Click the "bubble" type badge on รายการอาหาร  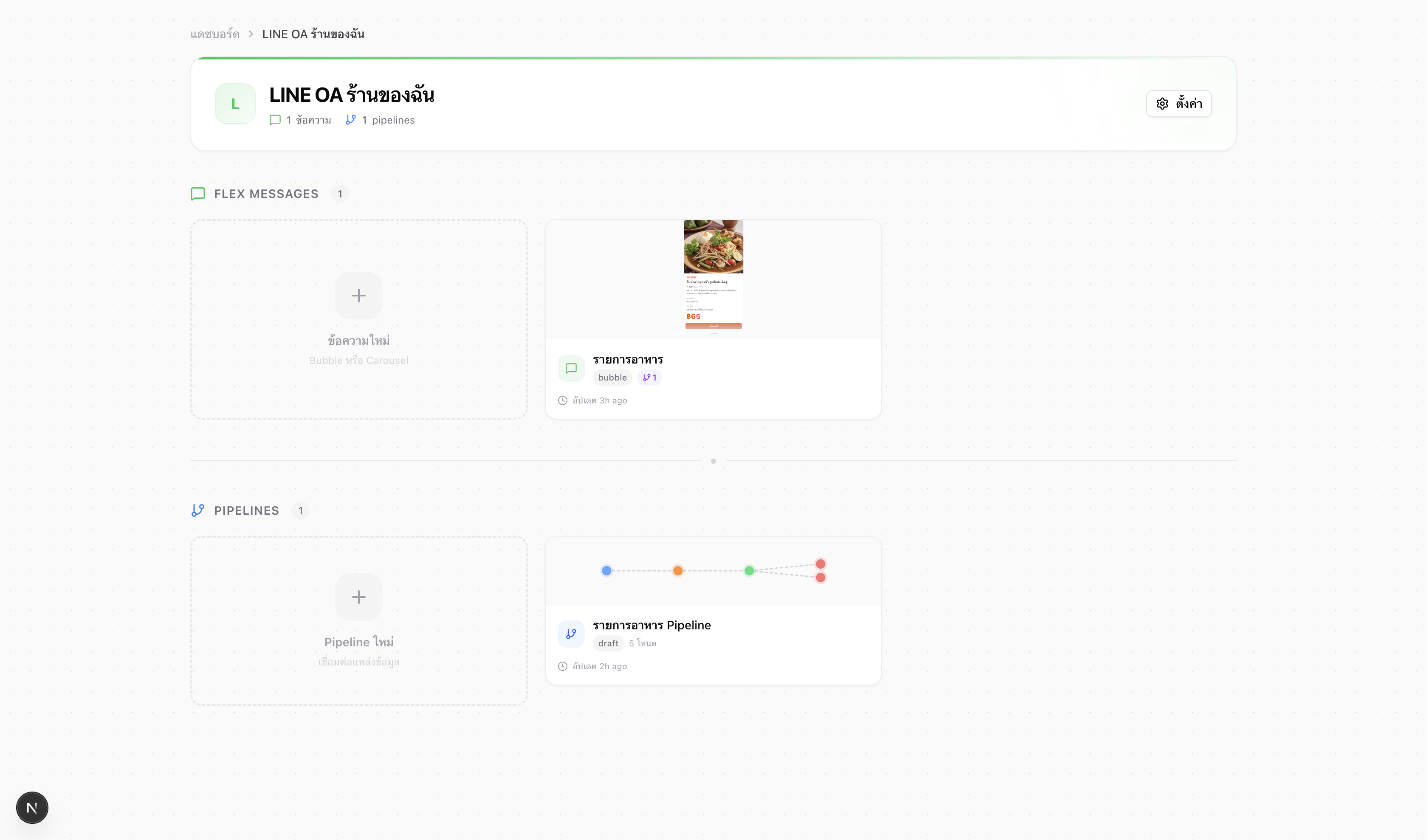coord(612,378)
